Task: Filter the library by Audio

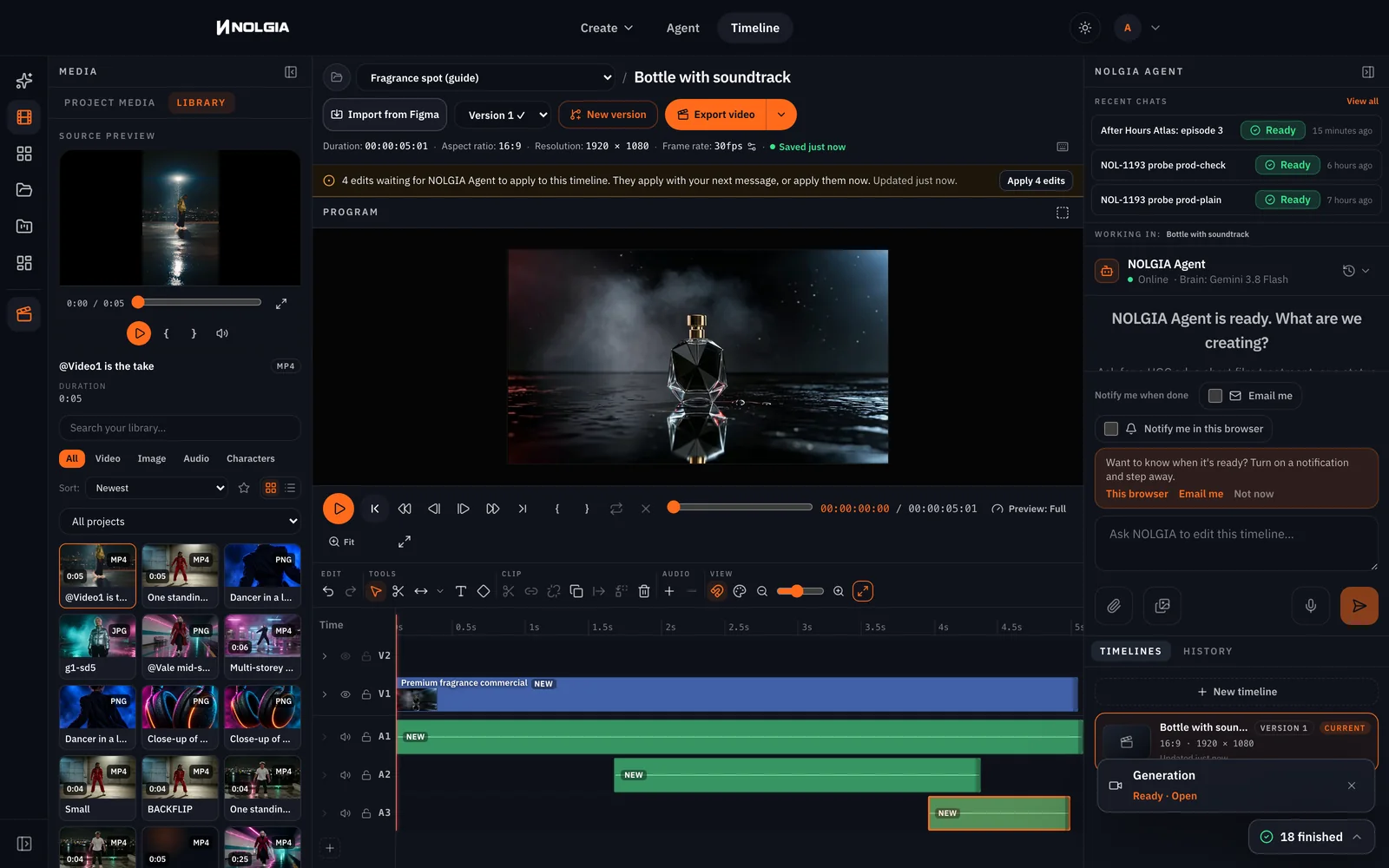Action: pyautogui.click(x=196, y=458)
